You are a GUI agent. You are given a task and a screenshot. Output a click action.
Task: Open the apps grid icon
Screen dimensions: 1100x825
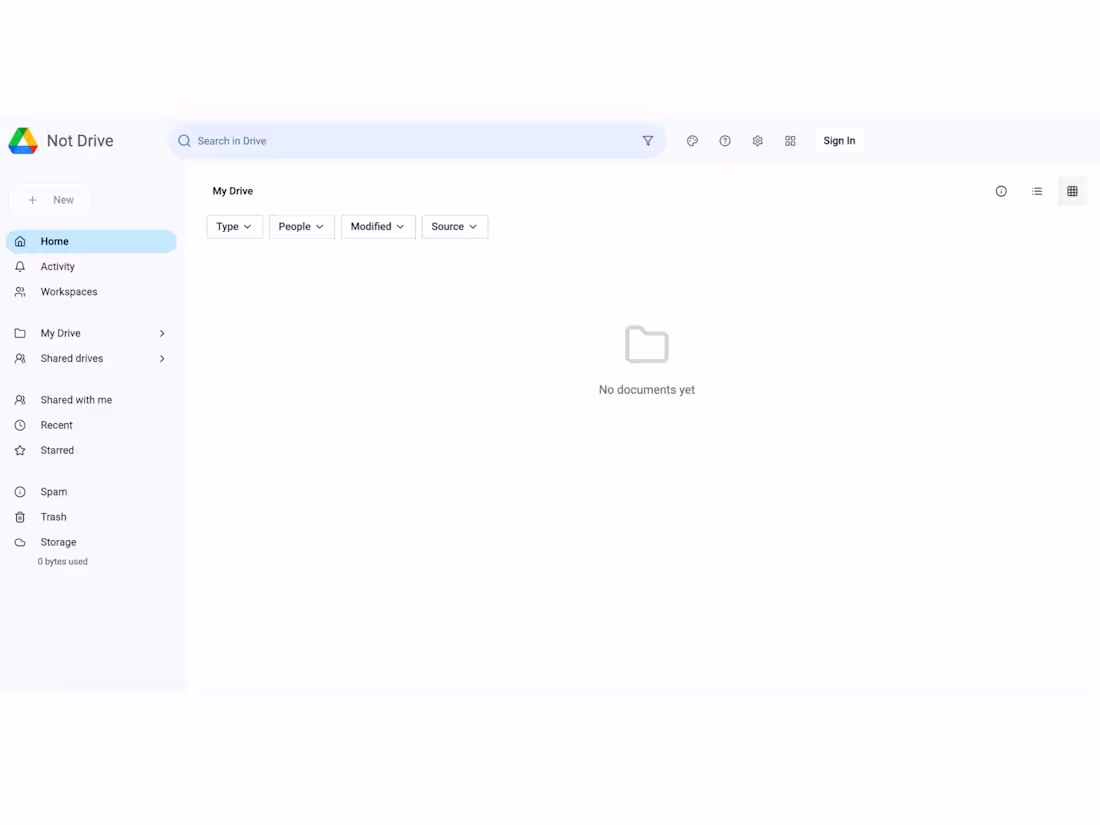790,140
